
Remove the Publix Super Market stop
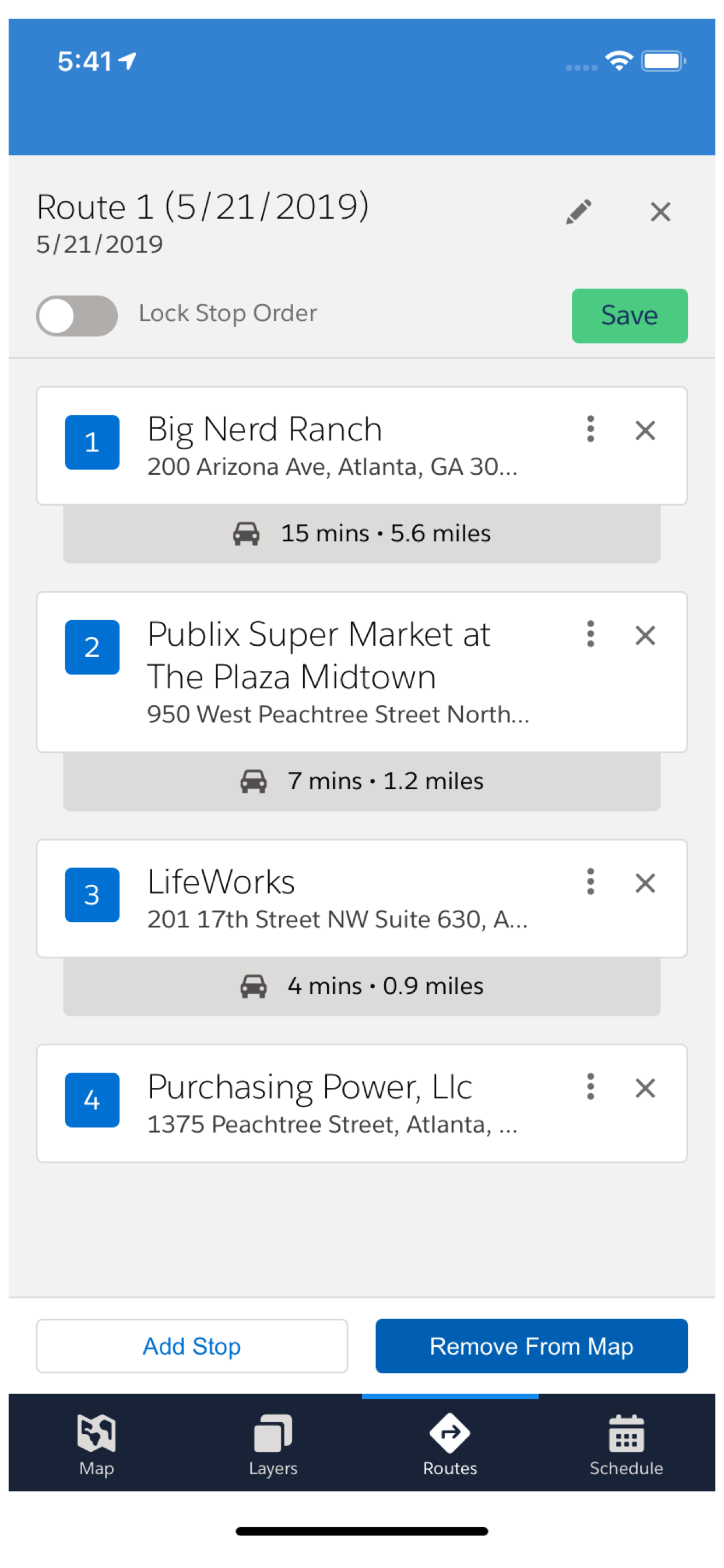[645, 635]
